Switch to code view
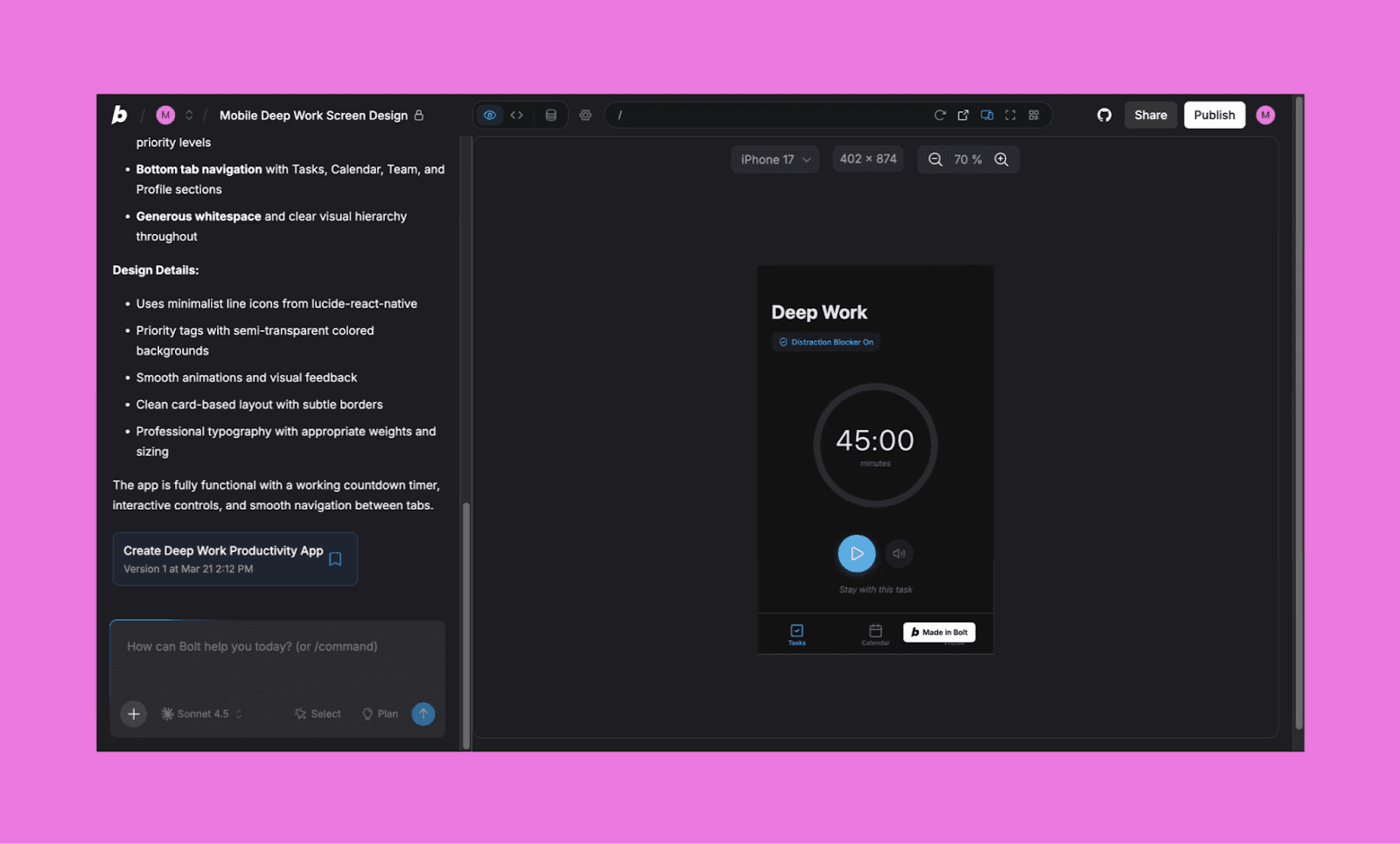 pyautogui.click(x=516, y=115)
